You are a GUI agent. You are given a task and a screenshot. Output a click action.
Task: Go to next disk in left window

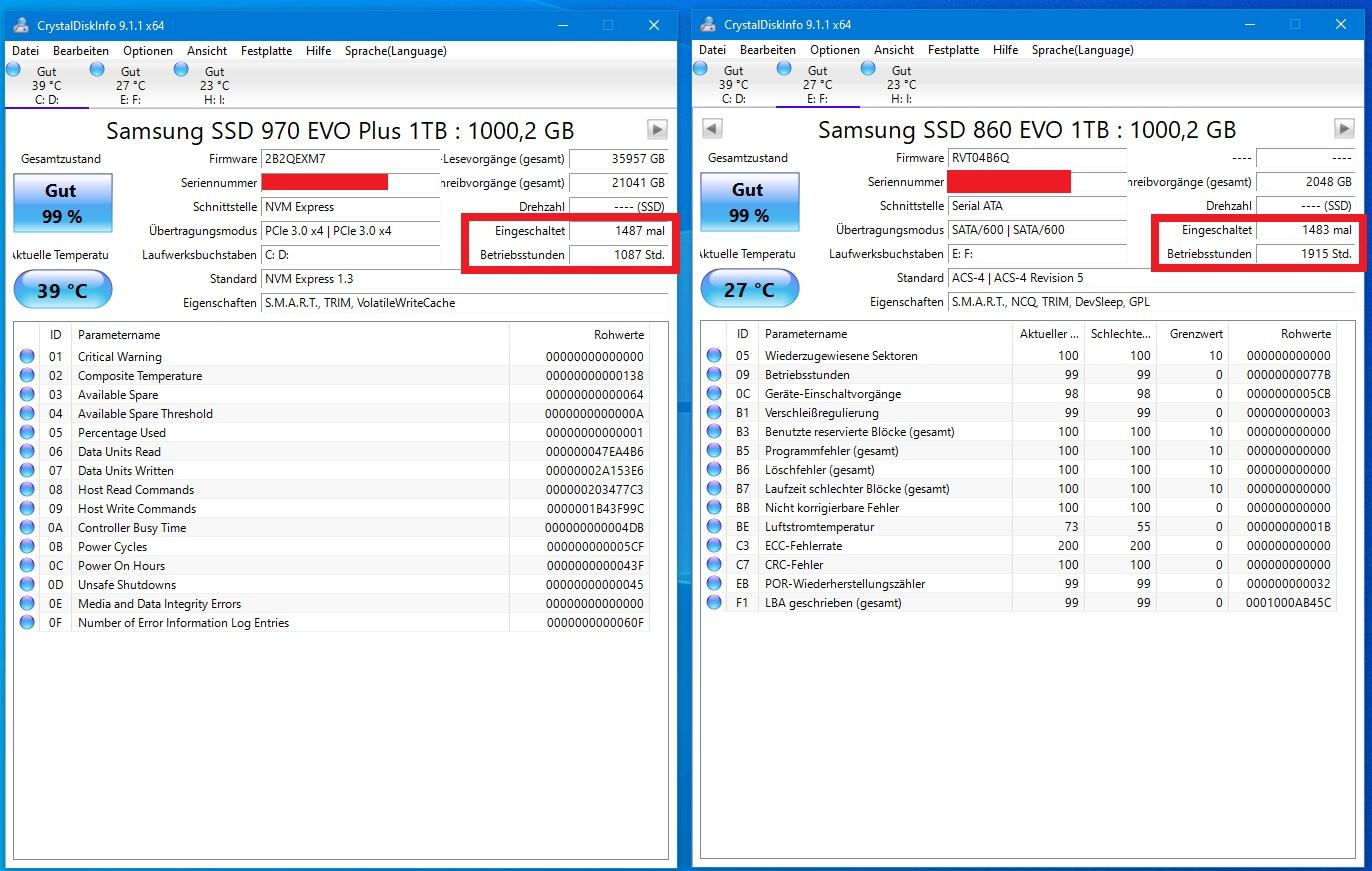click(x=657, y=129)
